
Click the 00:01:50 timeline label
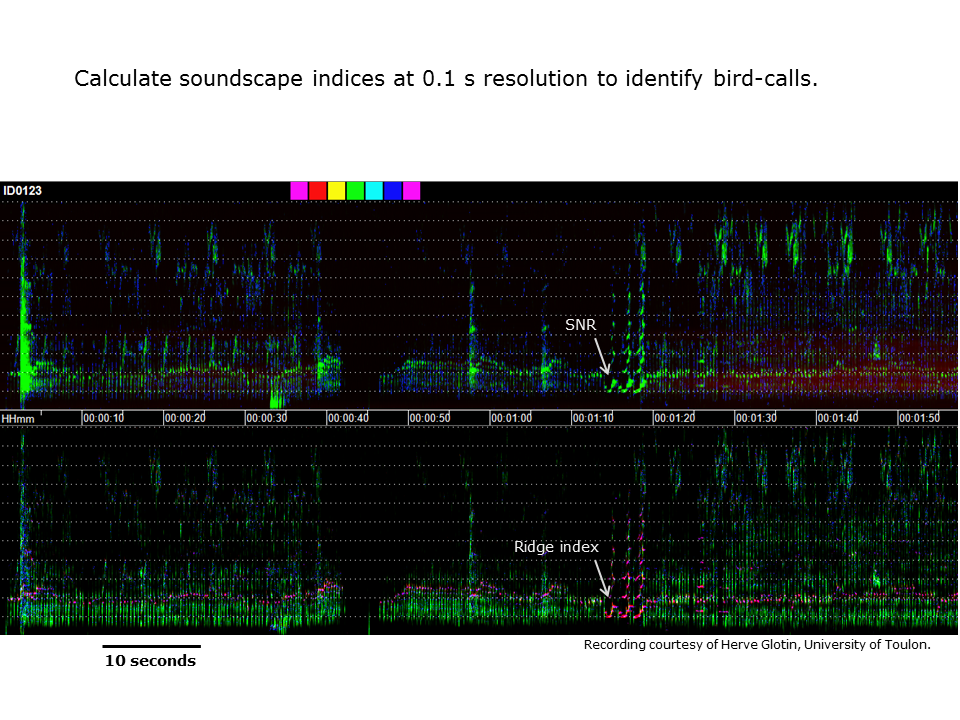click(x=919, y=418)
